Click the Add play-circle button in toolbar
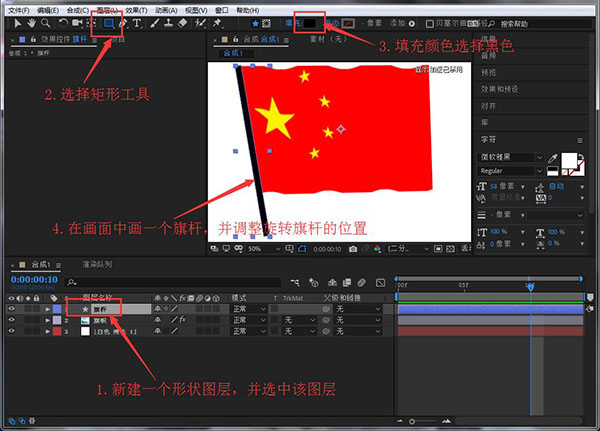The image size is (600, 431). [x=412, y=24]
